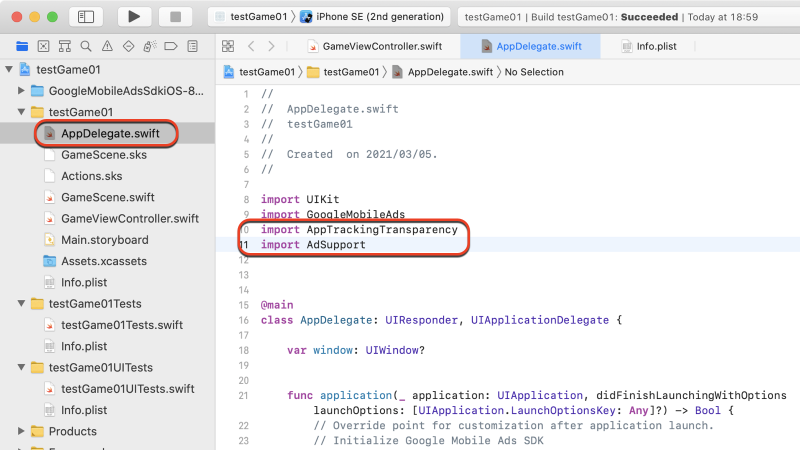
Task: Click the red close window button
Action: tap(17, 17)
